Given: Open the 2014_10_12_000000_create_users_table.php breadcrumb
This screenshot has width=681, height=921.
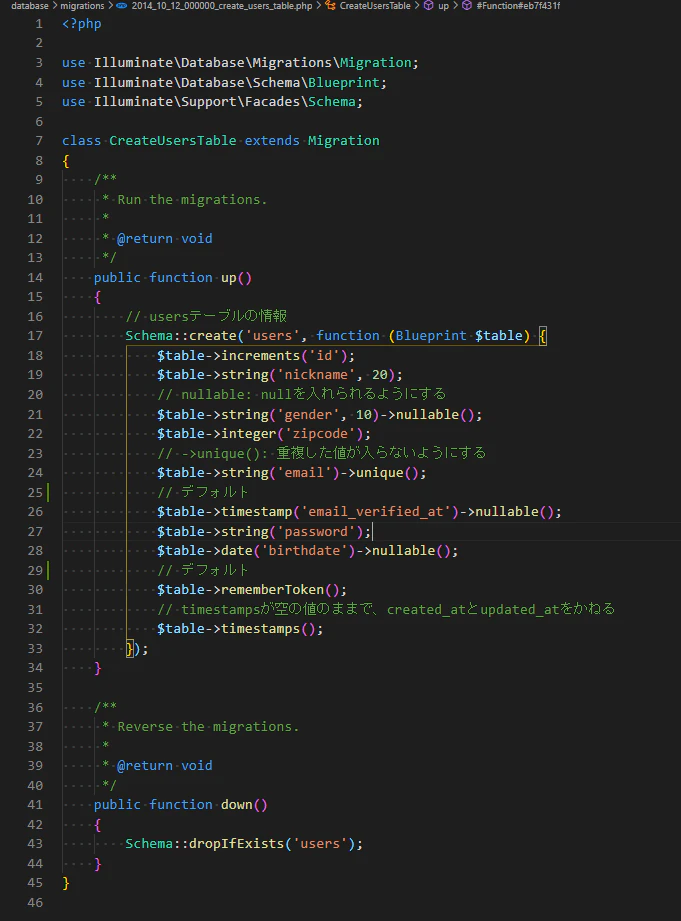Looking at the screenshot, I should coord(222,6).
